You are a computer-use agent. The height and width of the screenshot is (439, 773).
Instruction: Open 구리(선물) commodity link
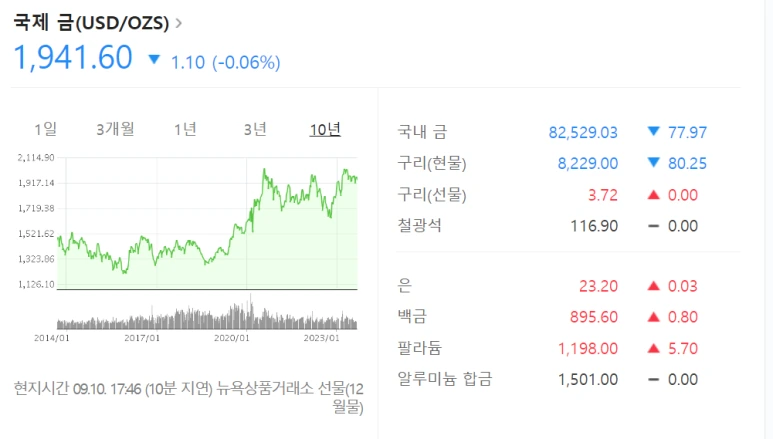[x=432, y=195]
